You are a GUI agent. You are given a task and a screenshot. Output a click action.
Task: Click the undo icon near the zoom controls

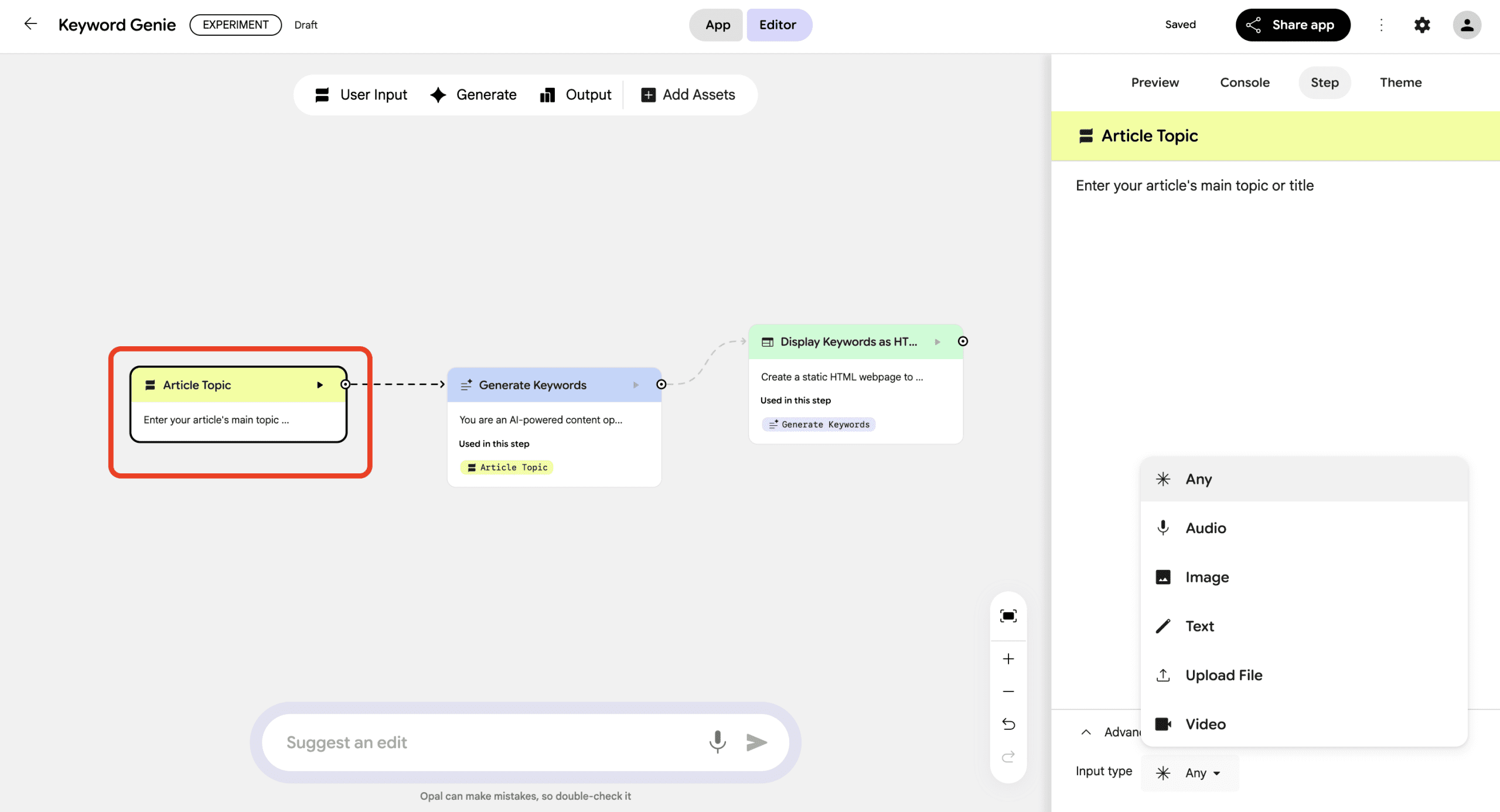[x=1008, y=724]
